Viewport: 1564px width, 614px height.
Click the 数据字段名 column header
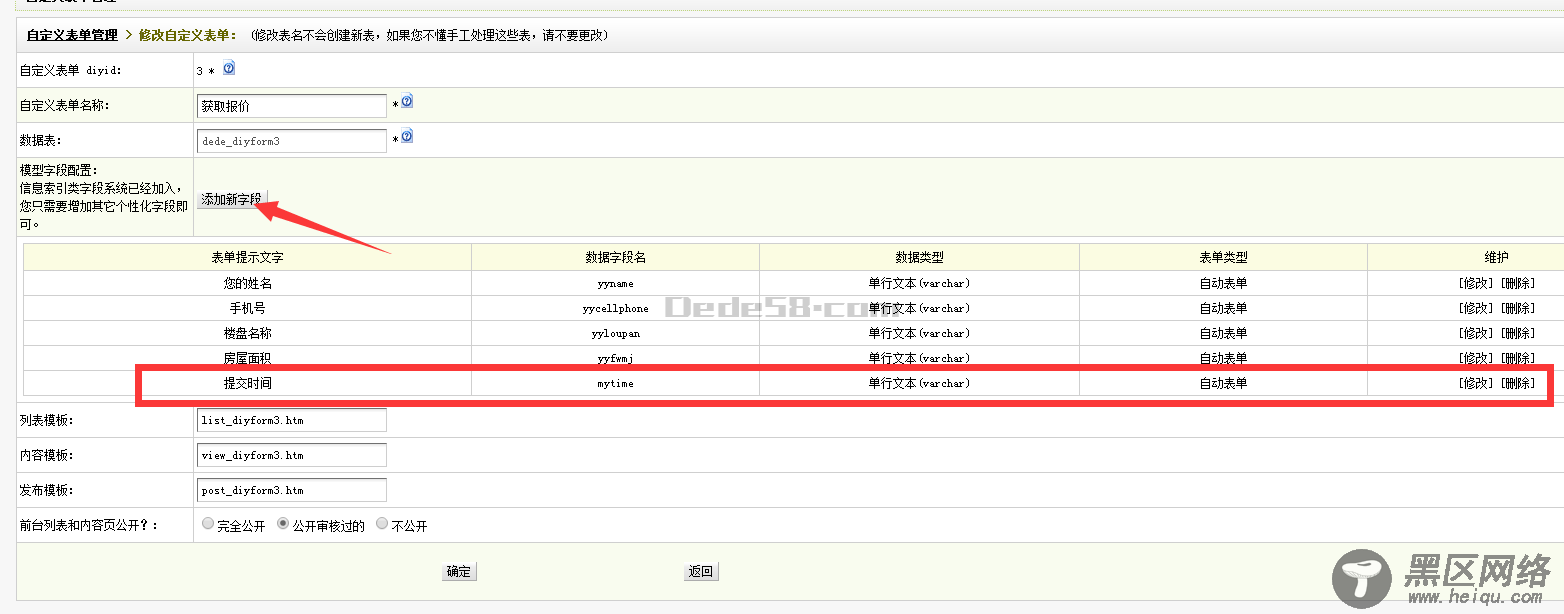[x=615, y=257]
